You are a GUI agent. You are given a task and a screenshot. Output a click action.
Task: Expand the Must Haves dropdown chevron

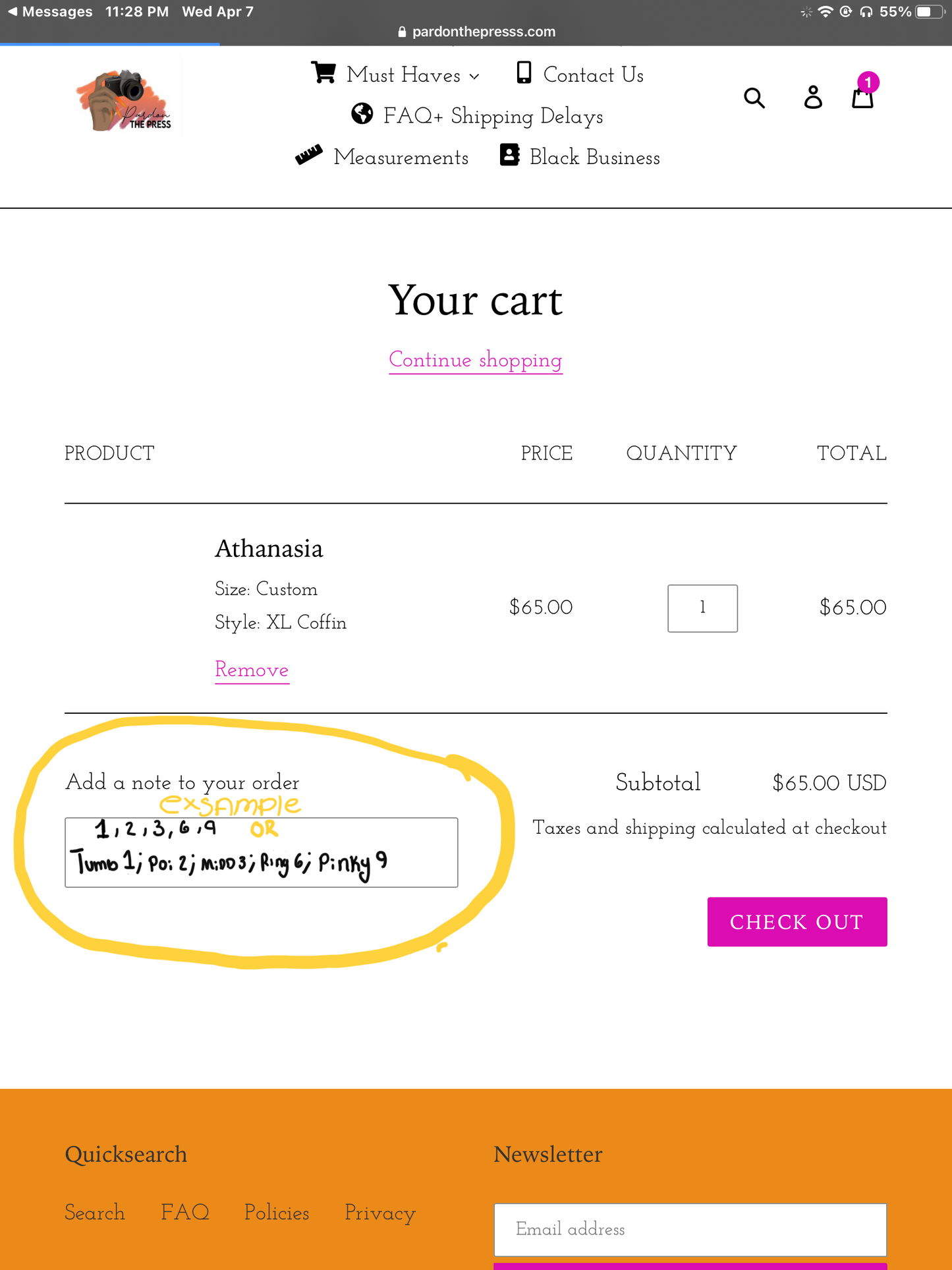(474, 76)
